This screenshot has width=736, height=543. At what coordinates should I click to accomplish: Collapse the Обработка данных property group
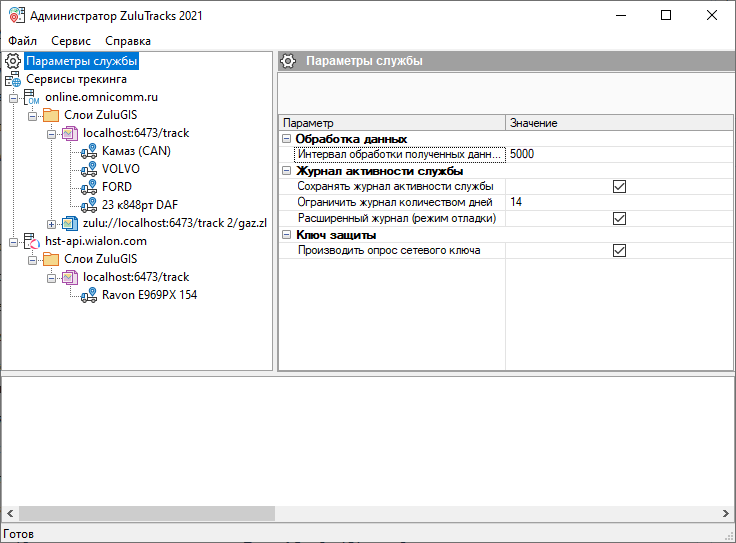pos(287,139)
